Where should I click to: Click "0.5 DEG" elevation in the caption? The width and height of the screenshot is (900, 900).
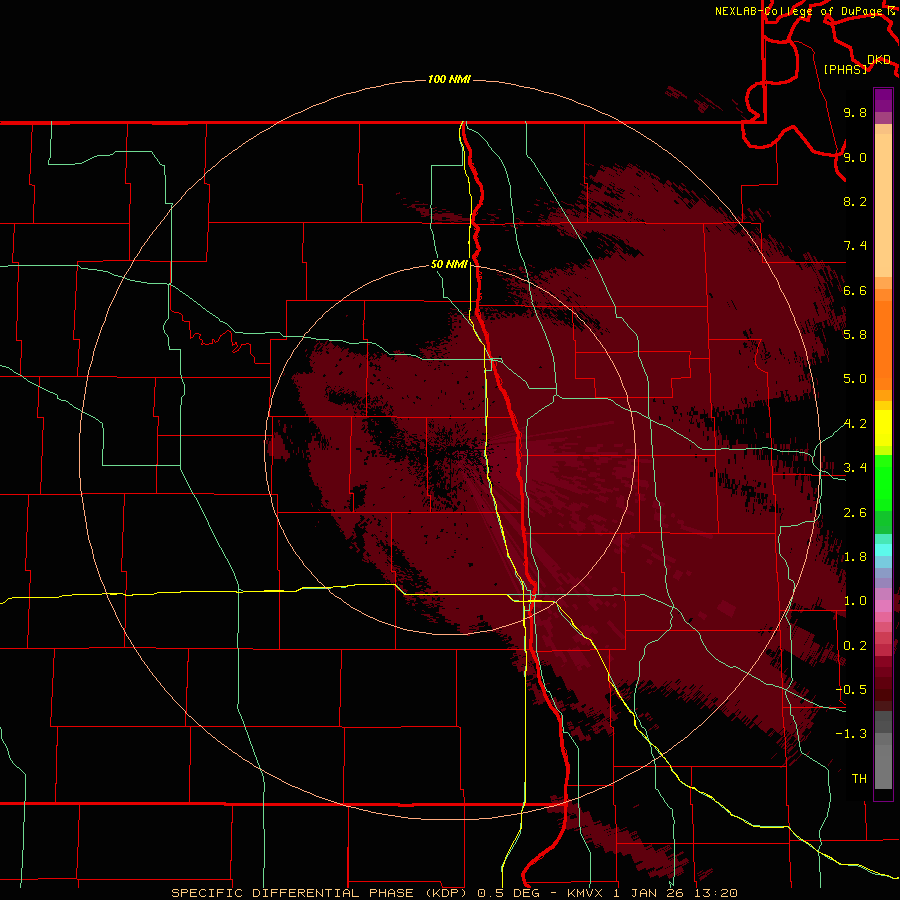[510, 893]
